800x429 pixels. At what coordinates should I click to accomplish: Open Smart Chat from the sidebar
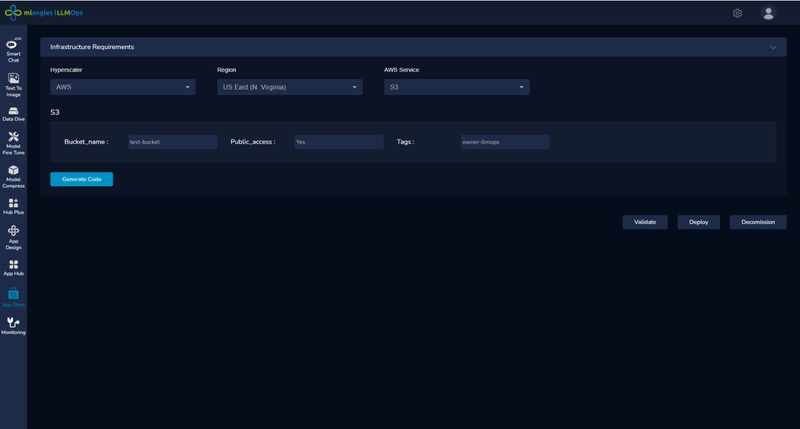[x=13, y=50]
